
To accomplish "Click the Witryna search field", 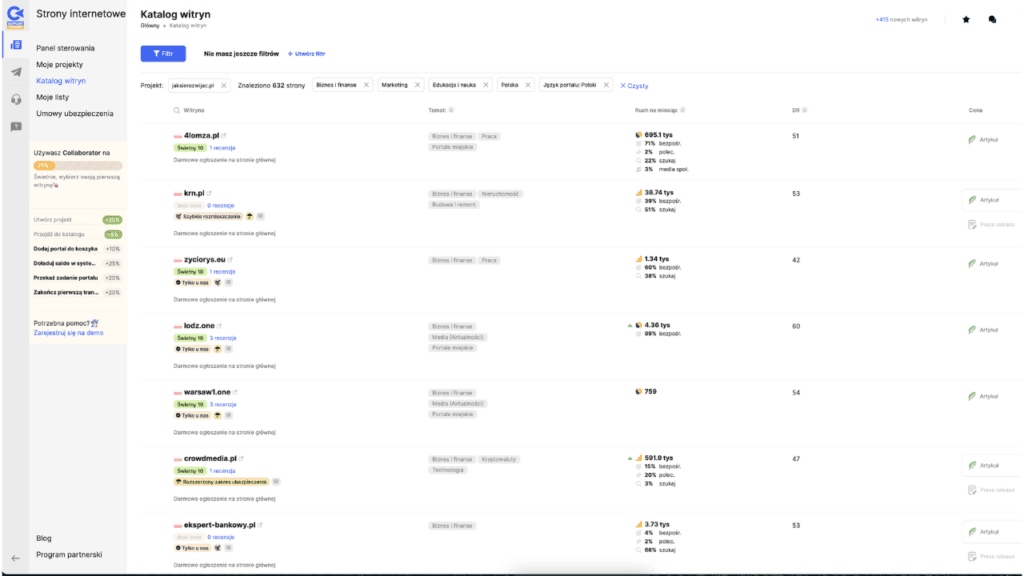I will 194,110.
